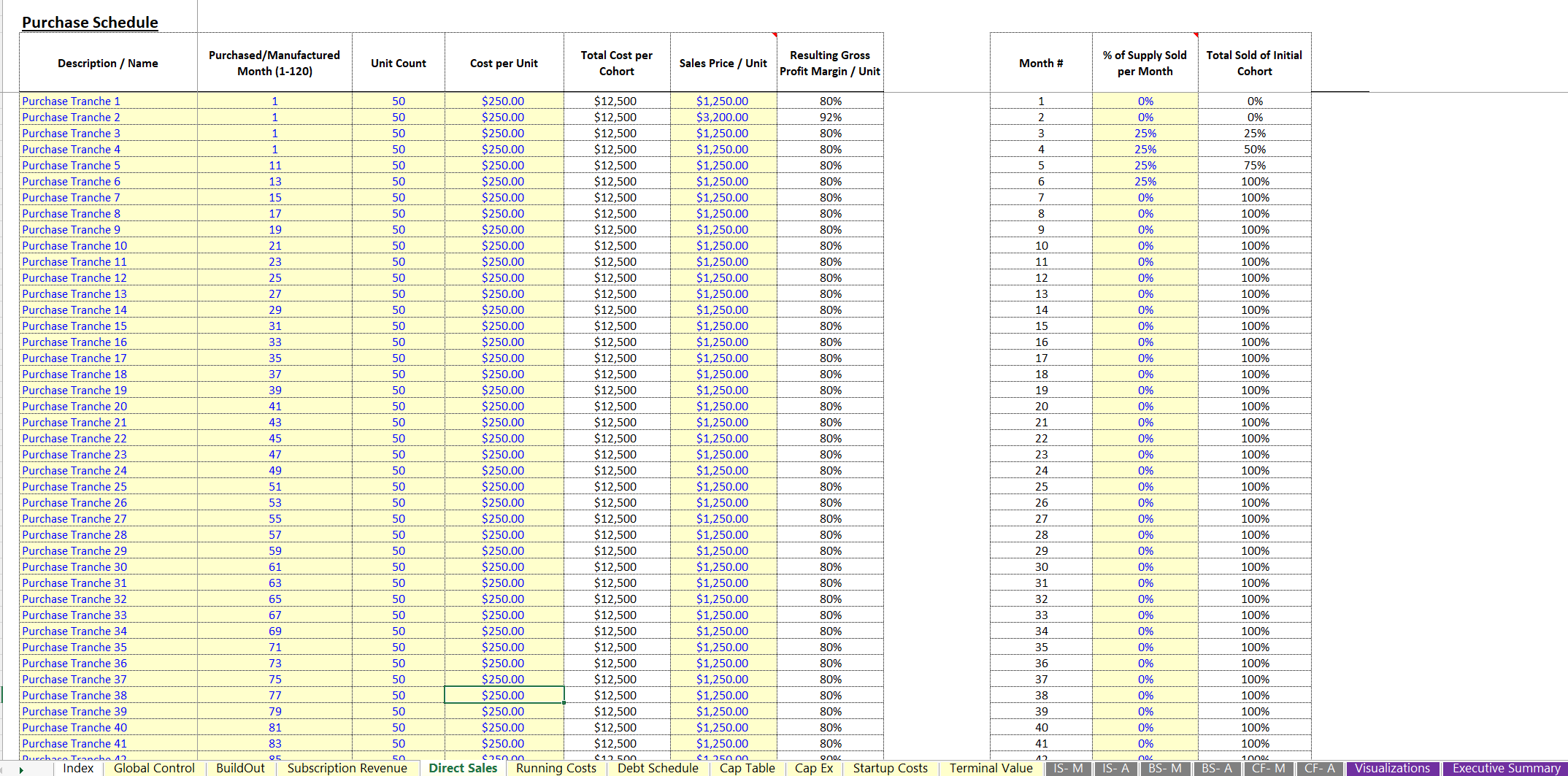Select Total Sold of Initial Cohort header

tap(1254, 63)
